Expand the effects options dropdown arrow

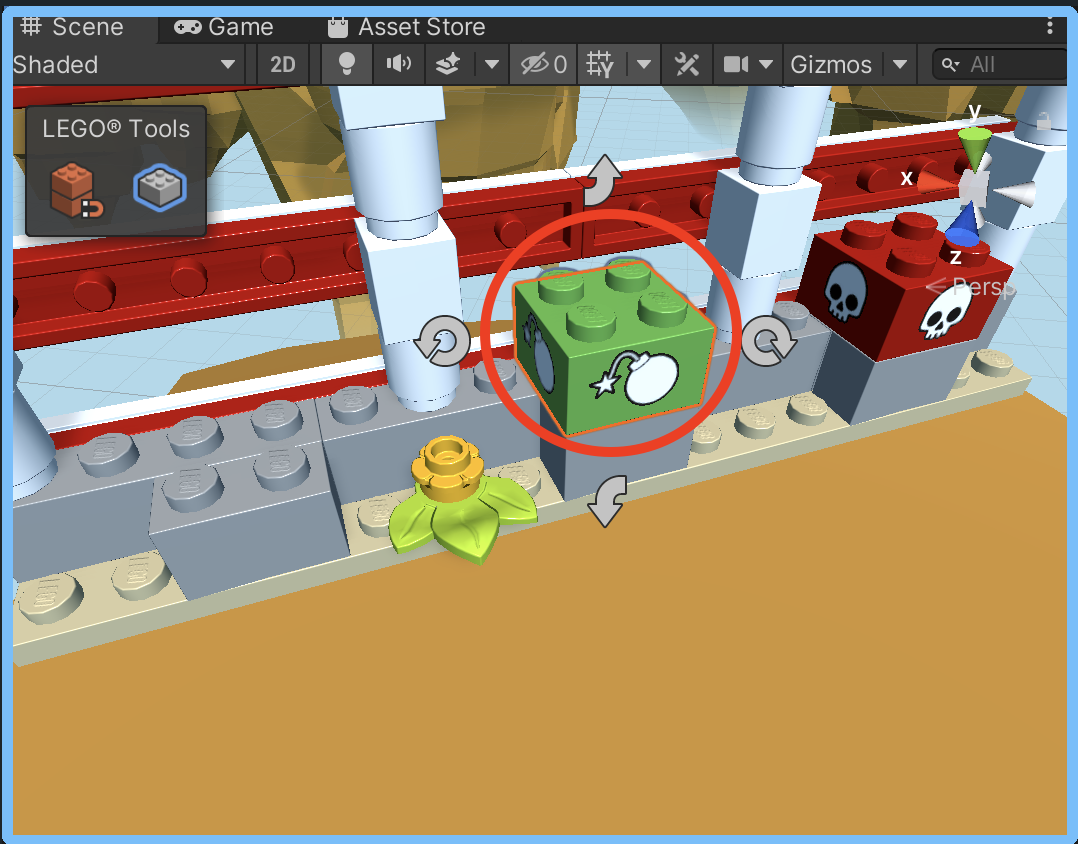(x=492, y=65)
